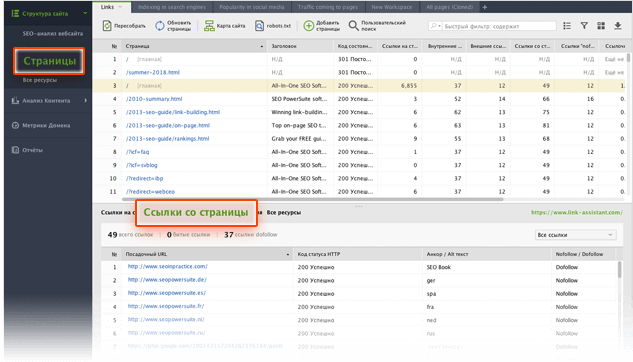Screen dimensions: 633x362
Task: Switch to list view icon
Action: [567, 26]
